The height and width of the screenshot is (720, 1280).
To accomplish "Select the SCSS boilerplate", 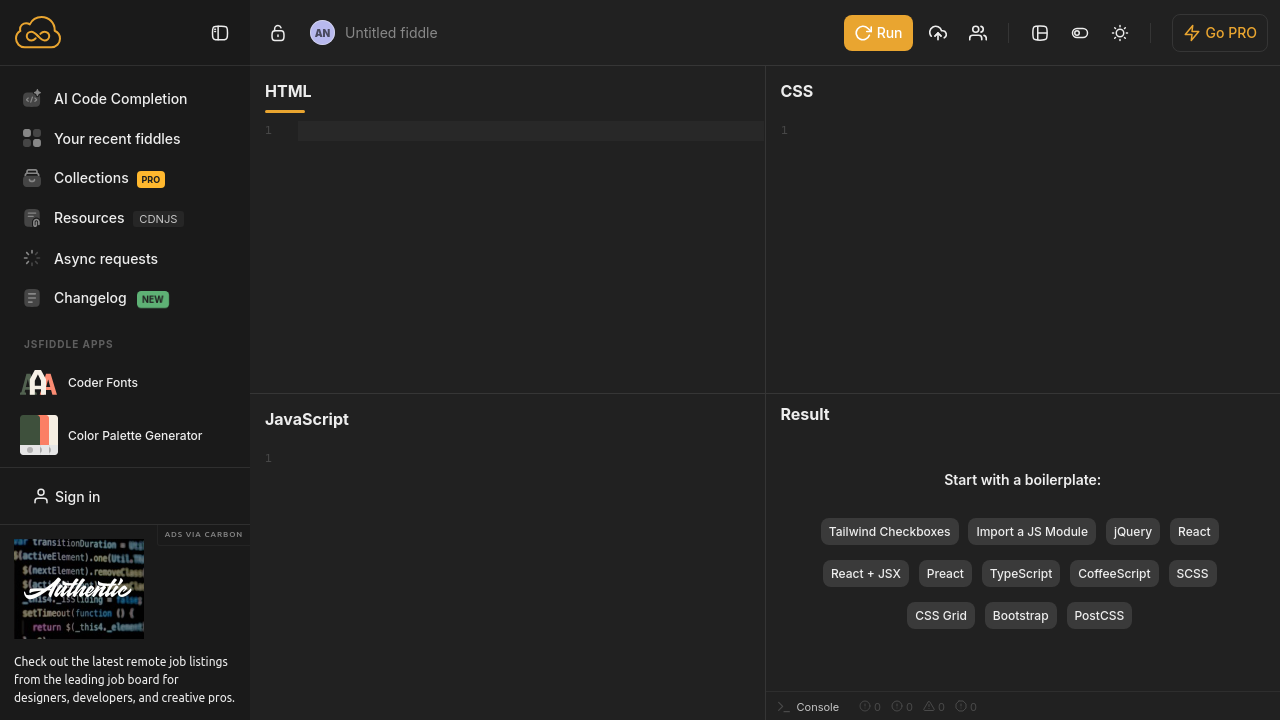I will pyautogui.click(x=1193, y=574).
